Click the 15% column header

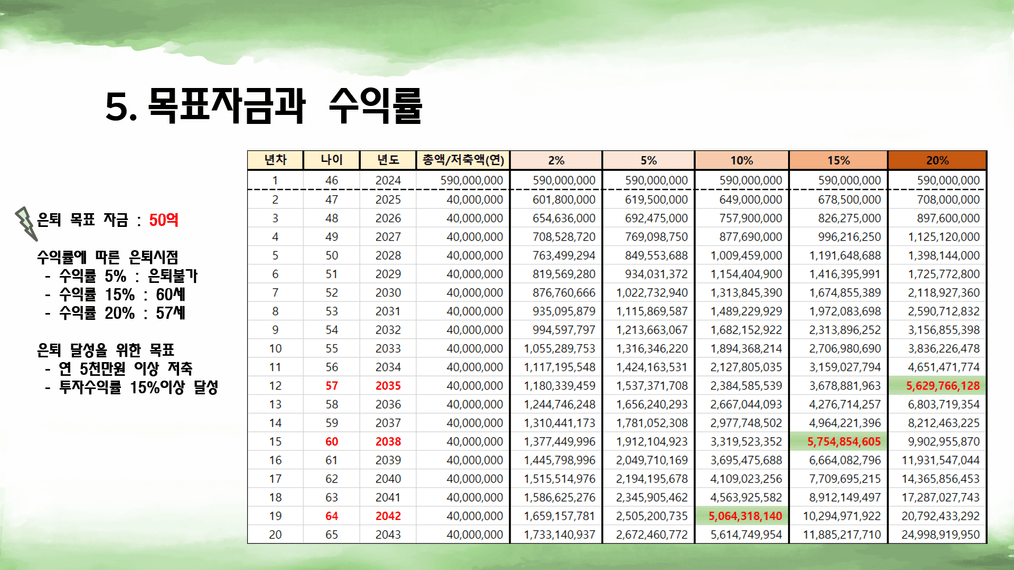point(839,160)
